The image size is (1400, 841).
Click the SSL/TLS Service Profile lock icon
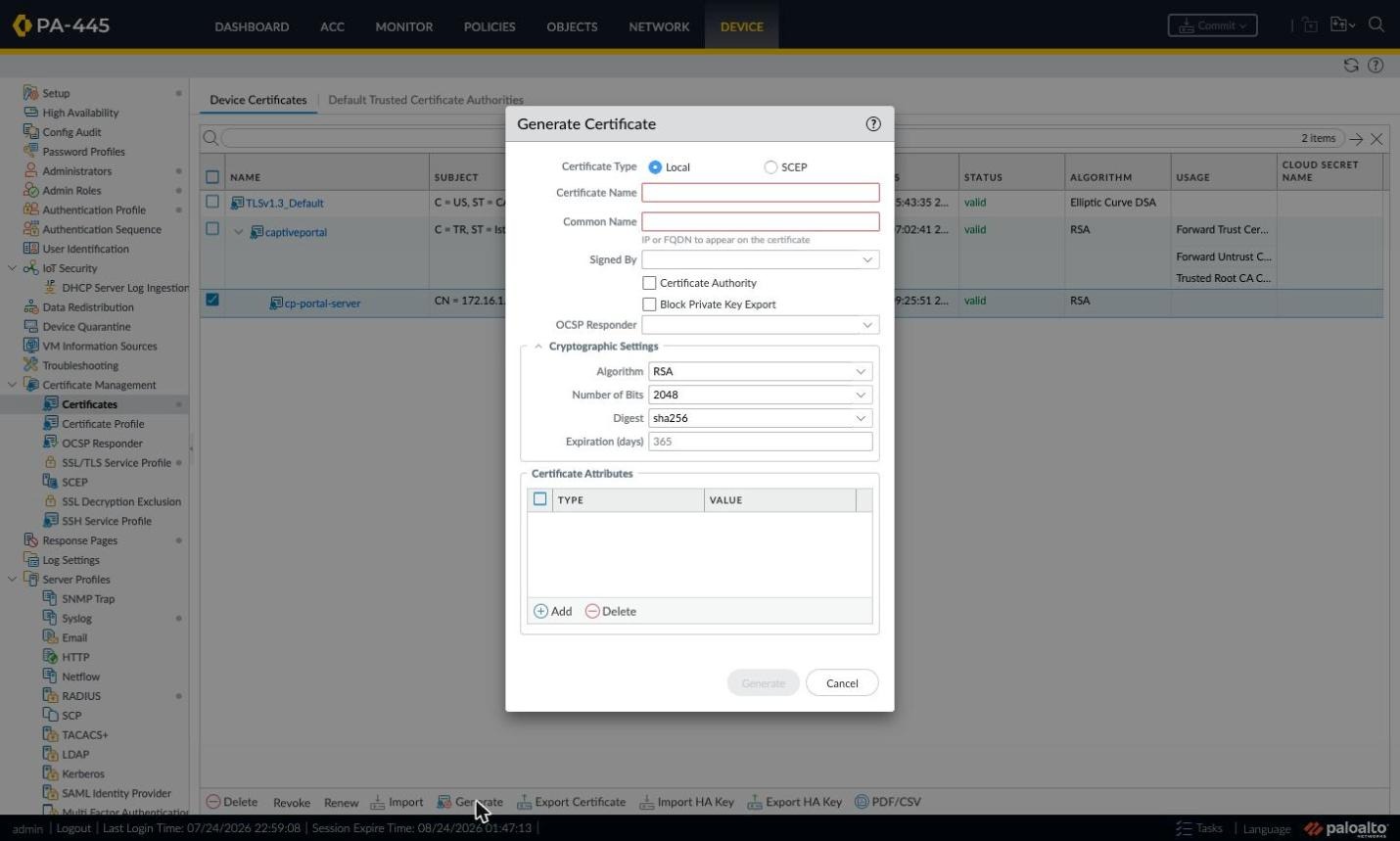tap(51, 462)
